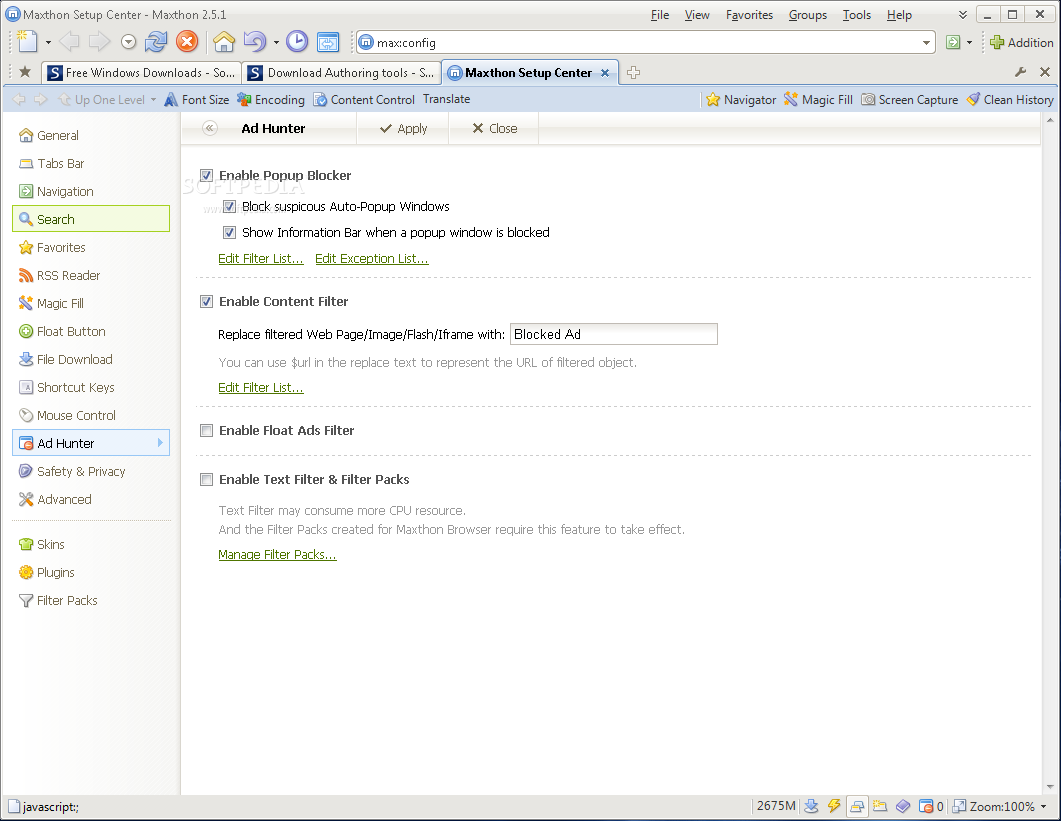Click the green Go button icon

(x=953, y=43)
